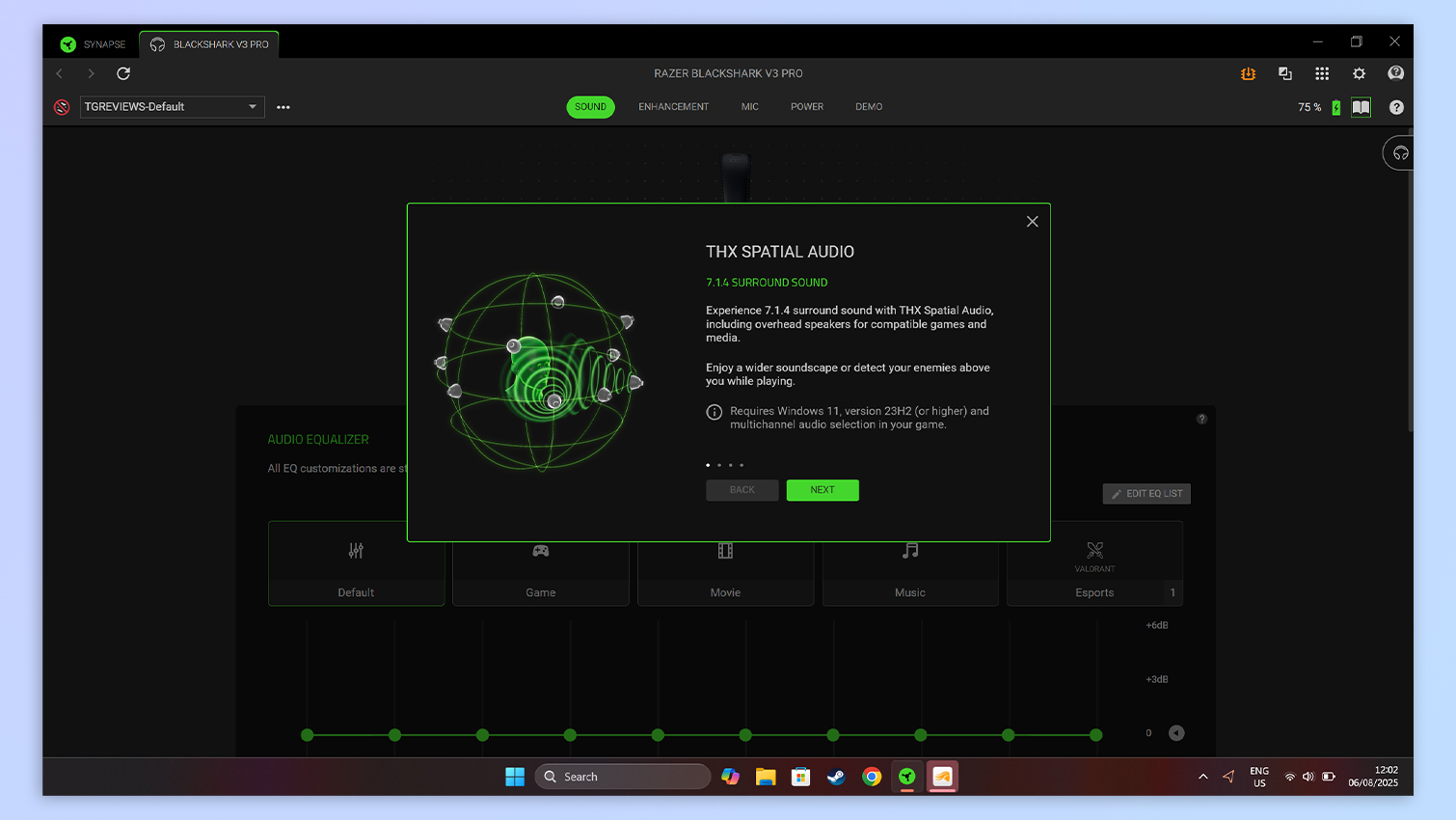Select the Blackshark V3 Pro tab
The height and width of the screenshot is (820, 1456).
tap(210, 44)
